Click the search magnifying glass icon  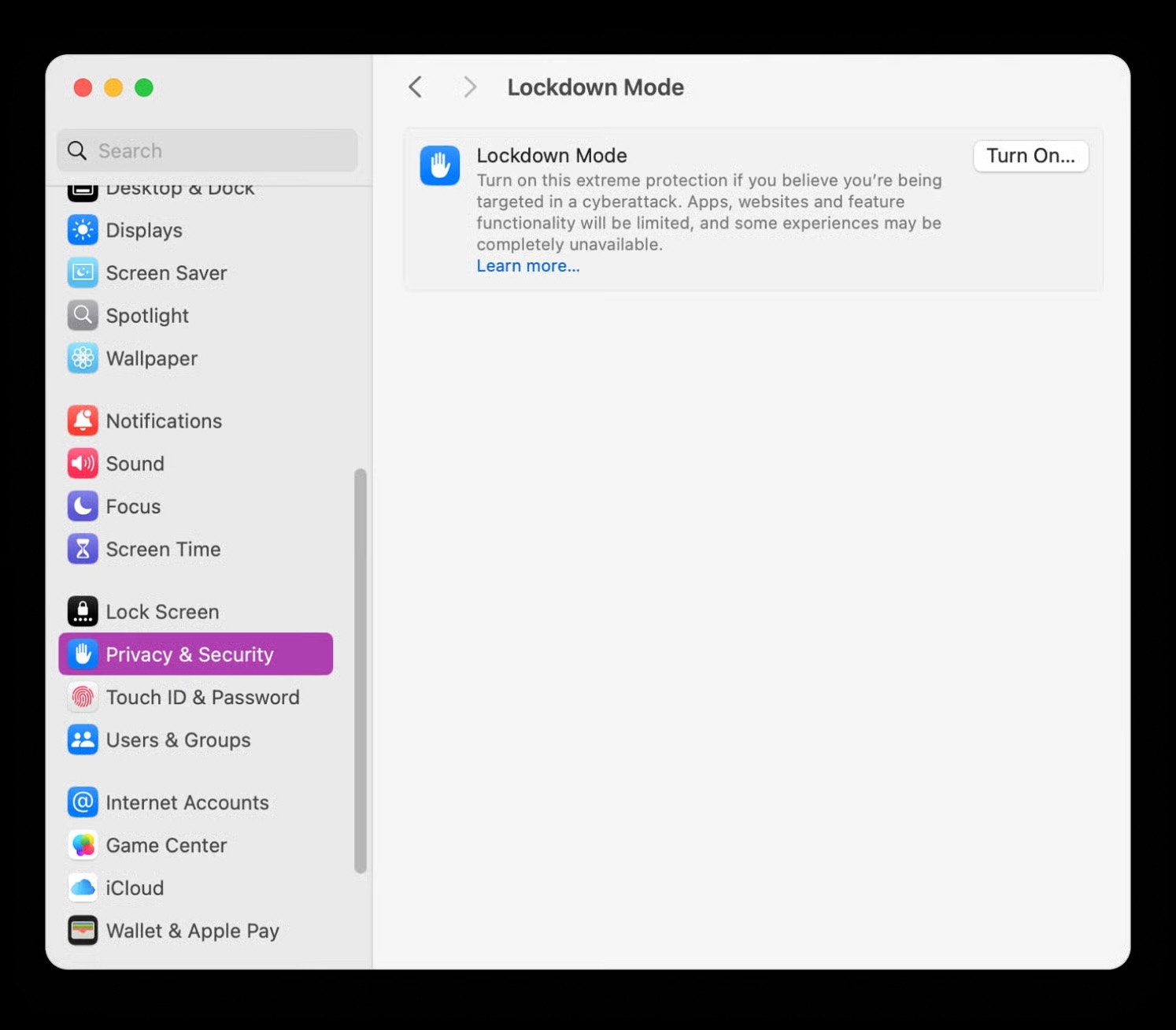tap(77, 150)
